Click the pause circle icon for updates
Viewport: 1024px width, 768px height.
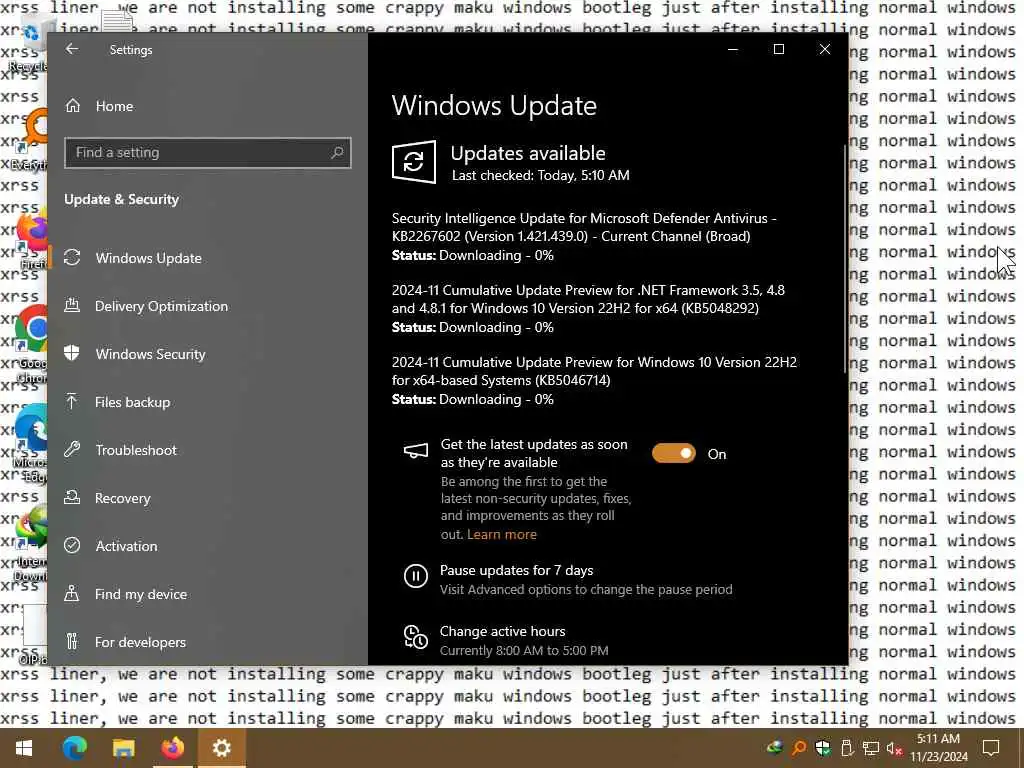(x=415, y=576)
